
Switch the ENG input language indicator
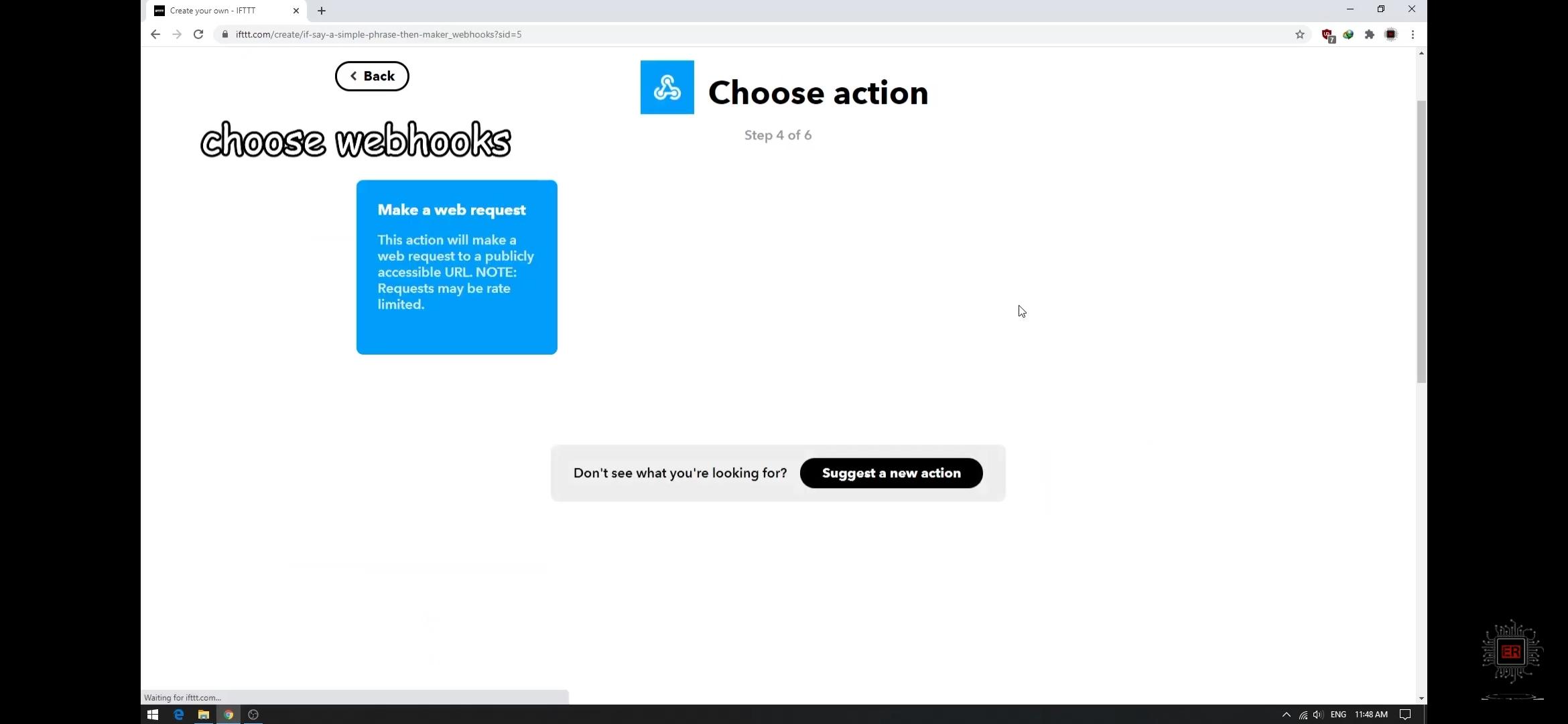click(x=1338, y=715)
